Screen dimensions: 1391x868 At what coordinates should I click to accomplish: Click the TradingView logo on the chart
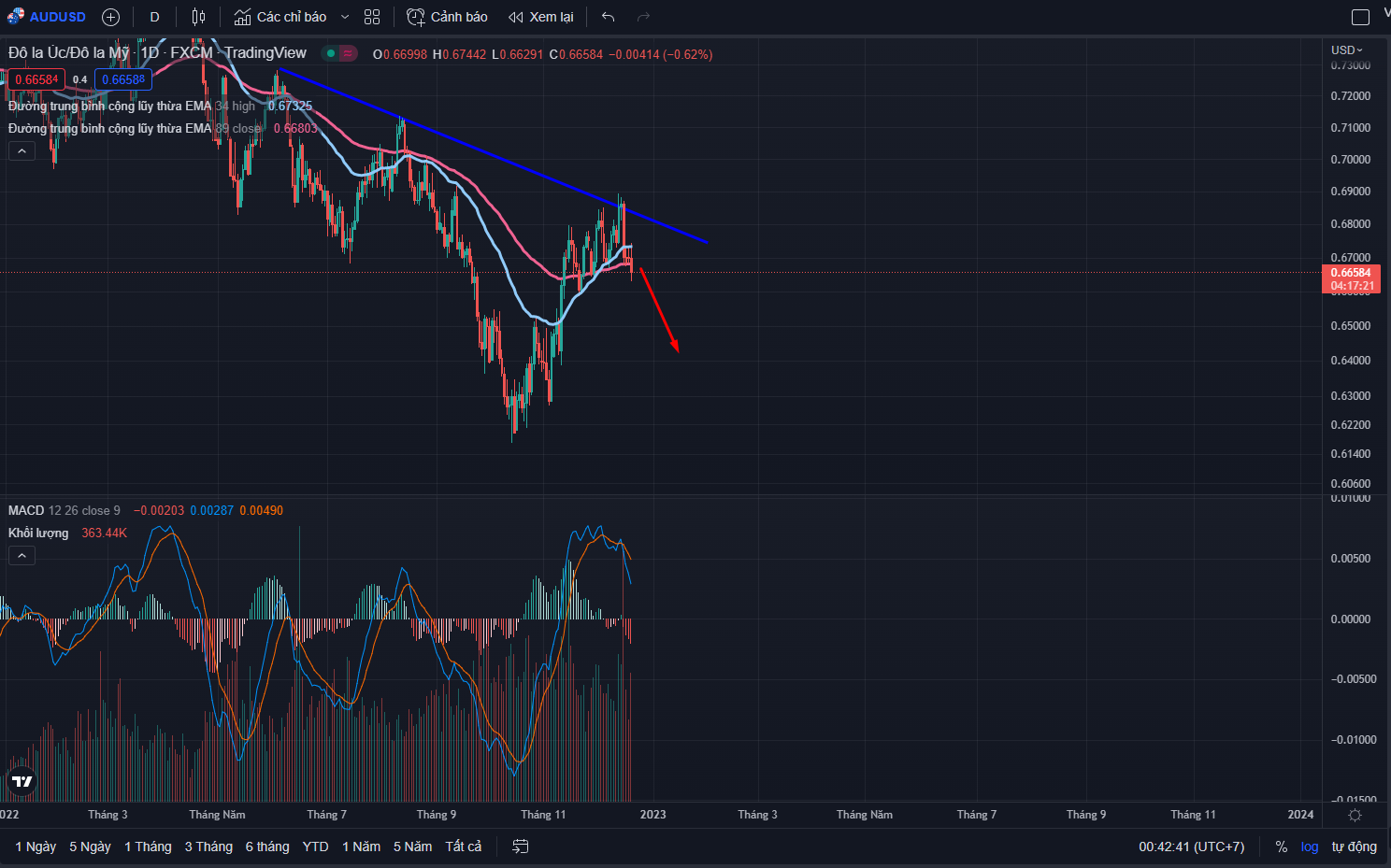(22, 781)
